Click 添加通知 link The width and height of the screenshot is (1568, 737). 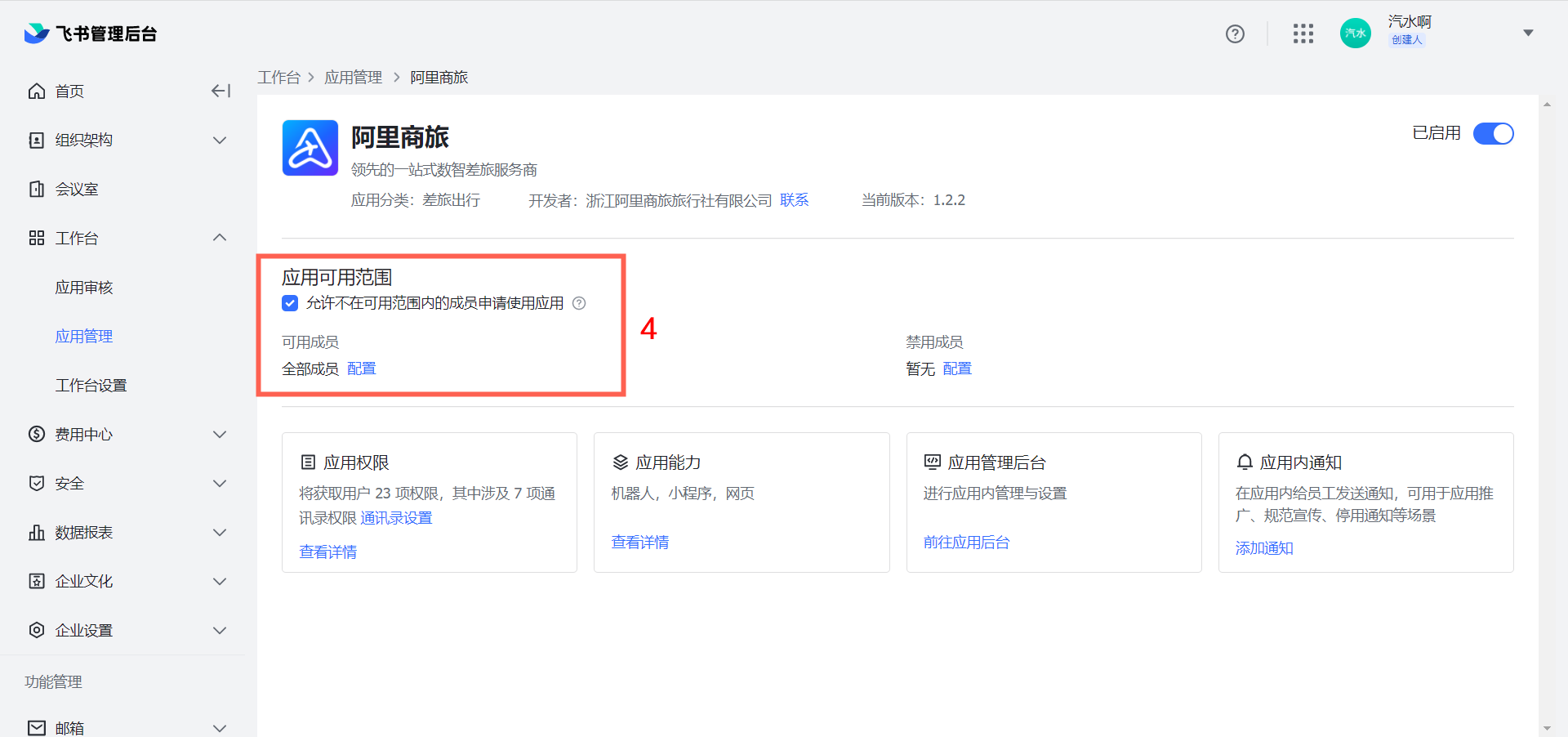(x=1263, y=547)
